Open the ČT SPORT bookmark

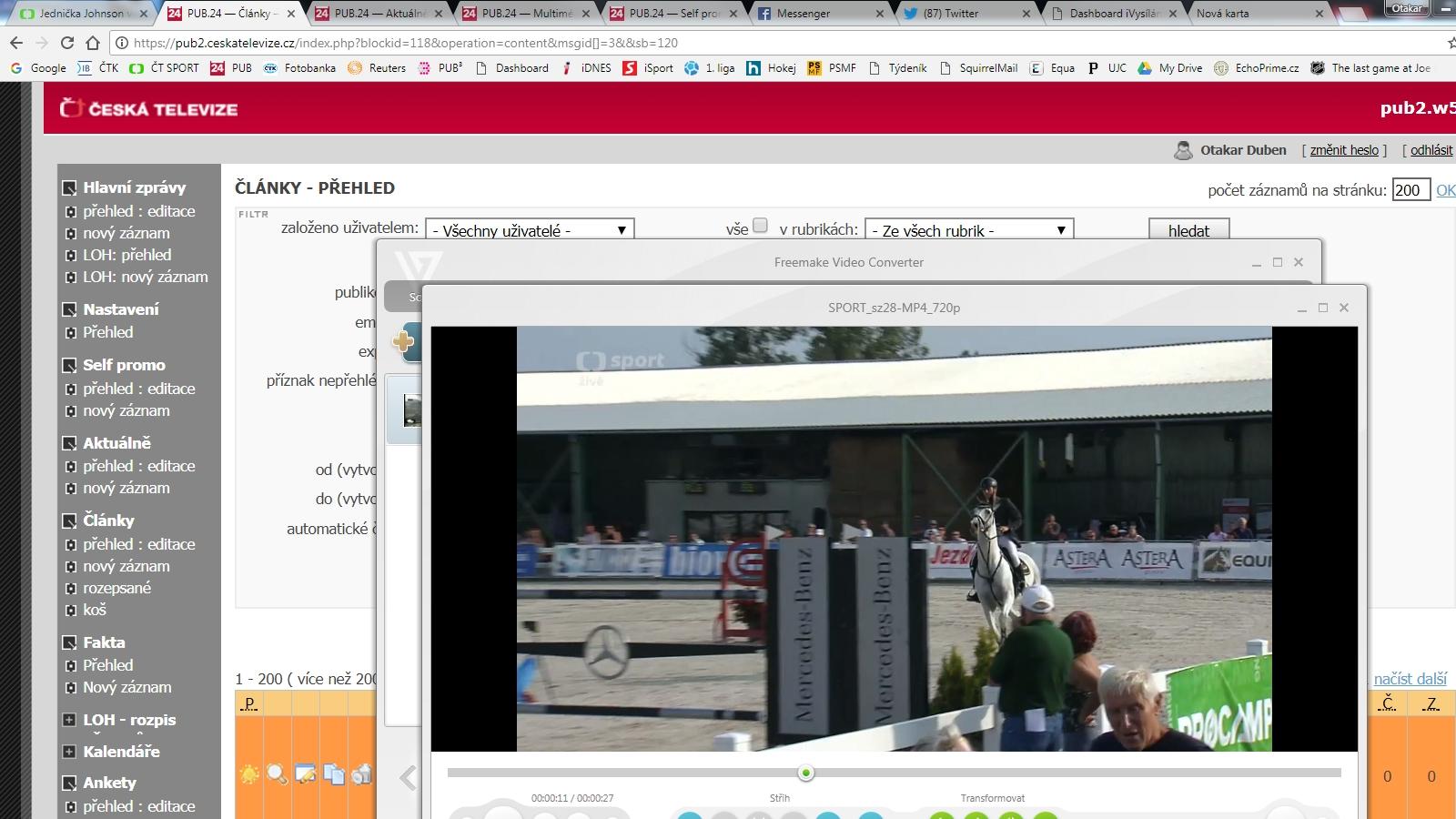click(x=164, y=68)
